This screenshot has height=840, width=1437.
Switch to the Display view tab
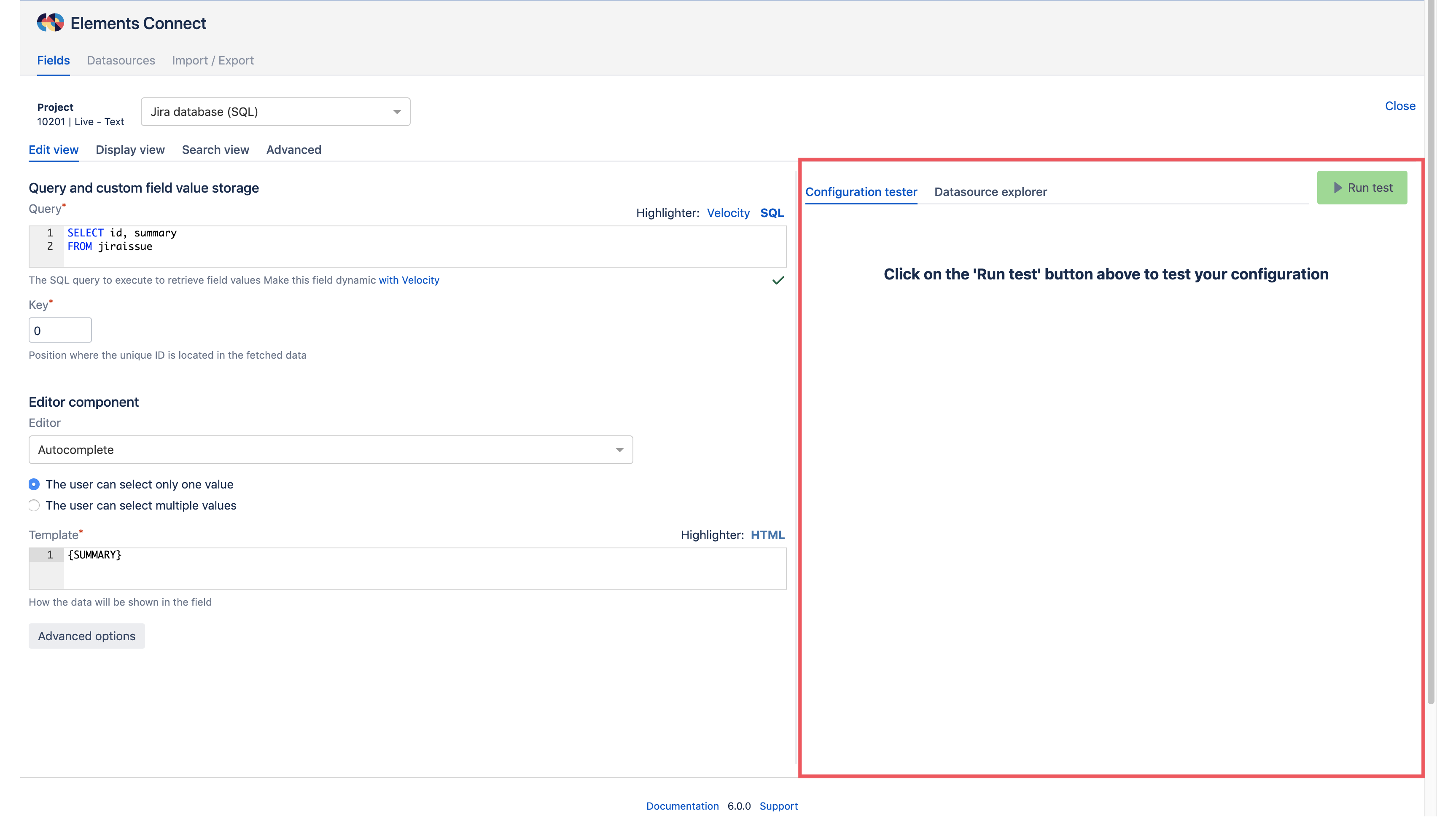pyautogui.click(x=129, y=149)
